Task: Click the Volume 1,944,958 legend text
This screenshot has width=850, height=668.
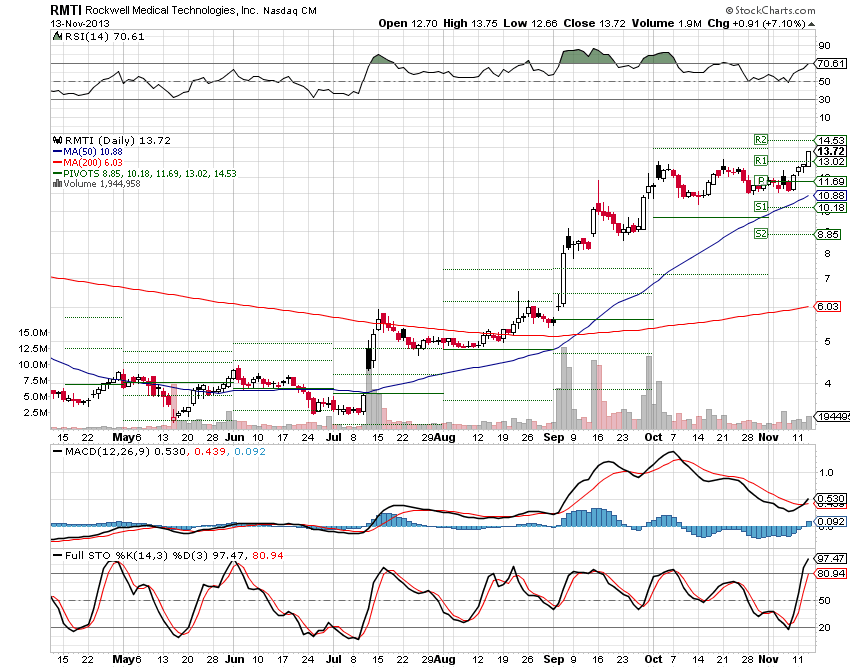Action: click(102, 184)
